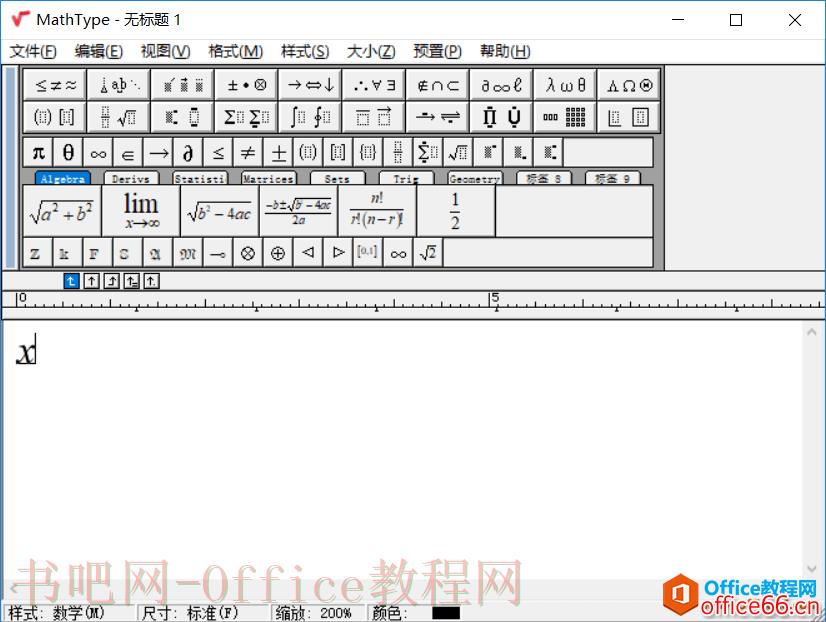Viewport: 826px width, 622px height.
Task: Insert the element-of symbol
Action: [128, 153]
